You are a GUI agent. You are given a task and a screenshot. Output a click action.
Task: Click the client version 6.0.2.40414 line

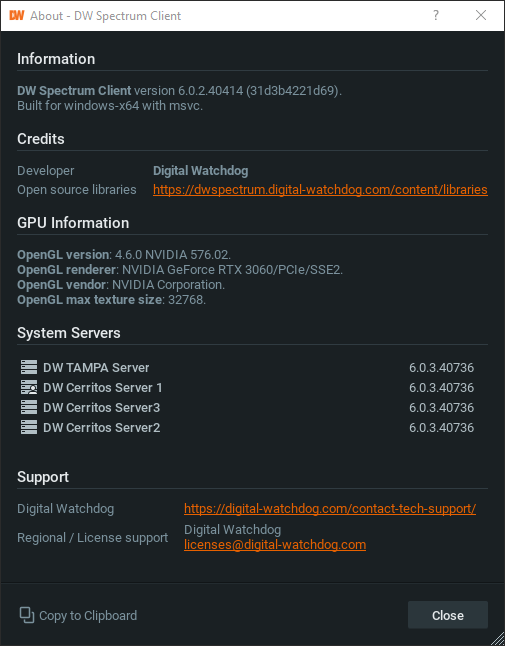(x=180, y=91)
